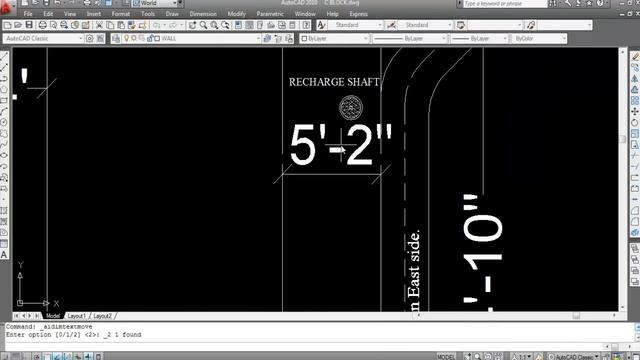Click the Plot printer icon
Image resolution: width=640 pixels, height=360 pixels.
[42, 25]
